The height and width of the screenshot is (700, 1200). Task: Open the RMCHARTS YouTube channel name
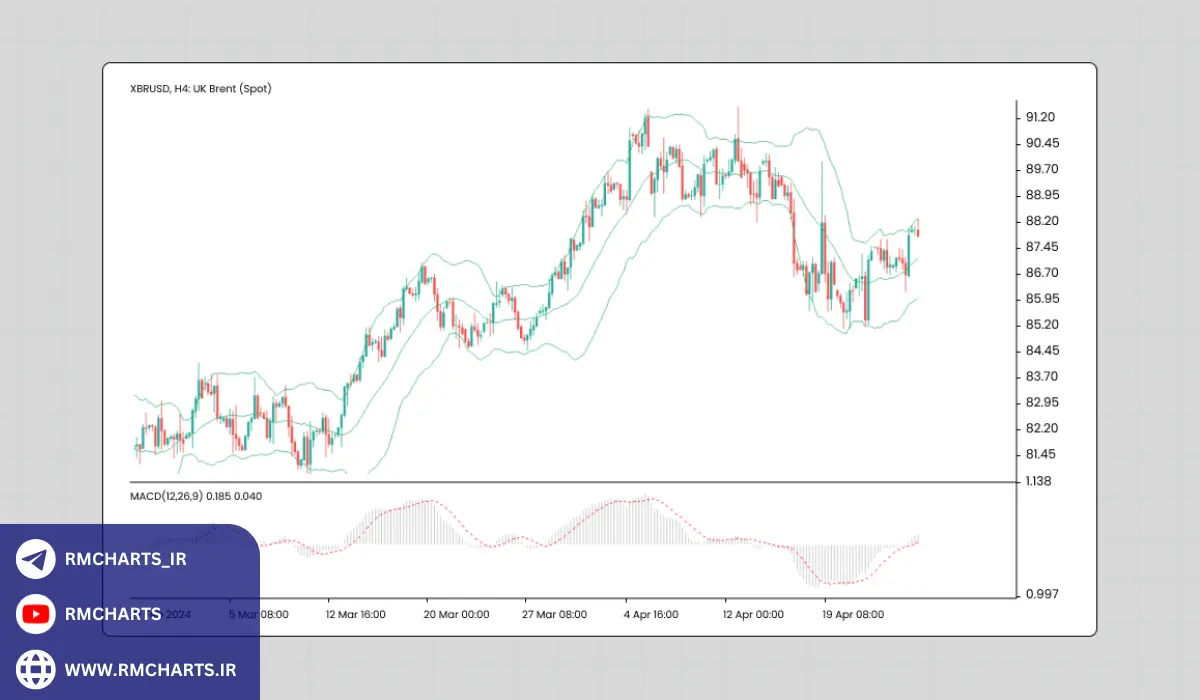pyautogui.click(x=113, y=614)
